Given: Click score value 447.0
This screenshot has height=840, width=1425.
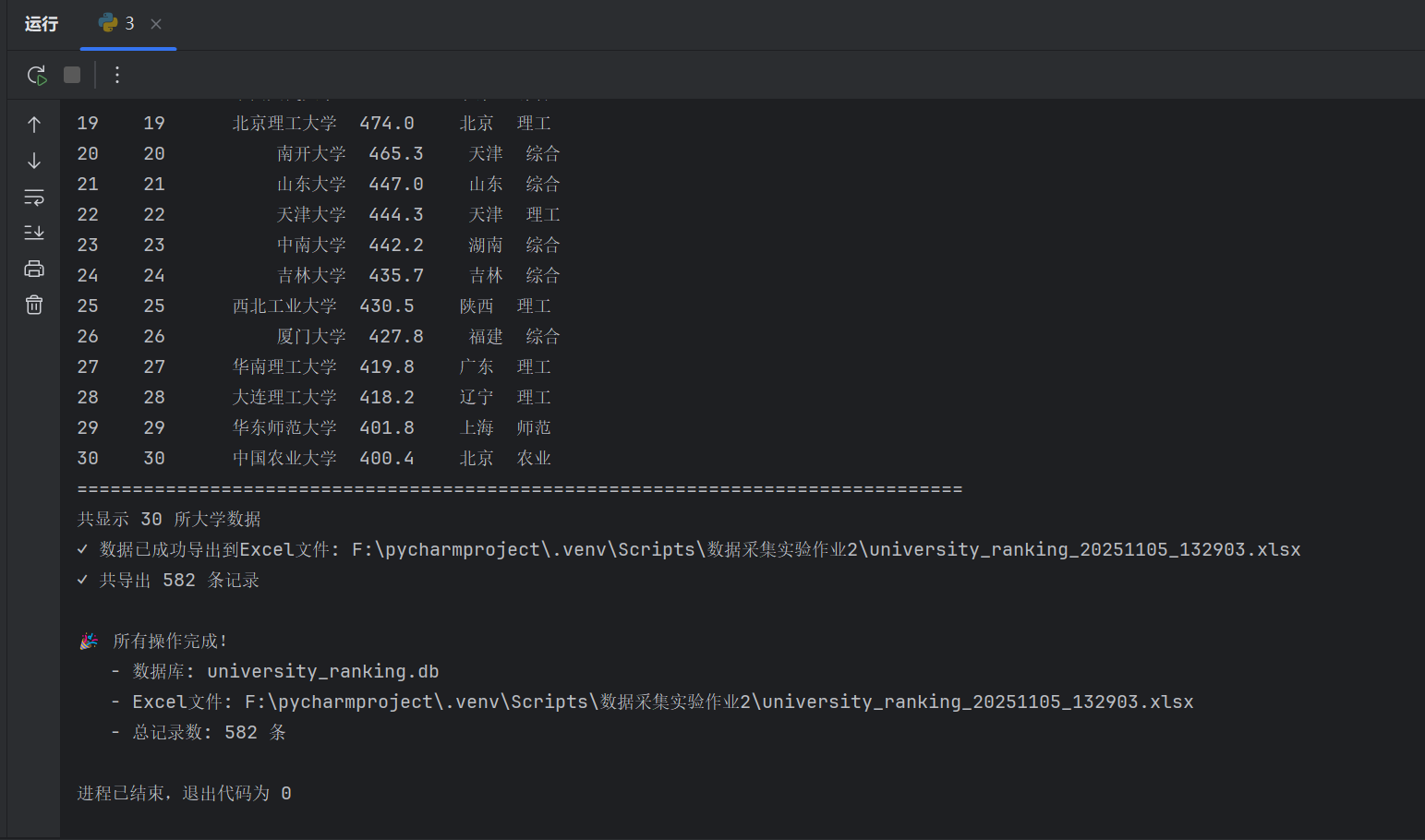Looking at the screenshot, I should [396, 184].
